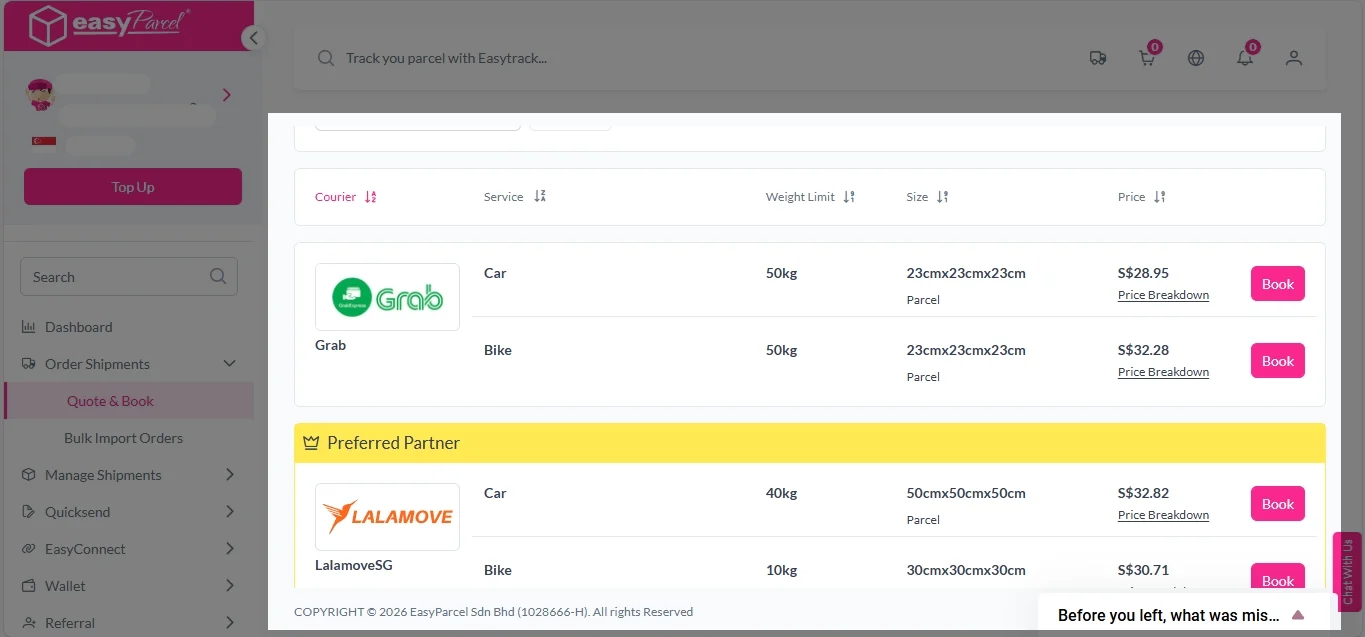Sort results by Weight Limit column

(810, 197)
